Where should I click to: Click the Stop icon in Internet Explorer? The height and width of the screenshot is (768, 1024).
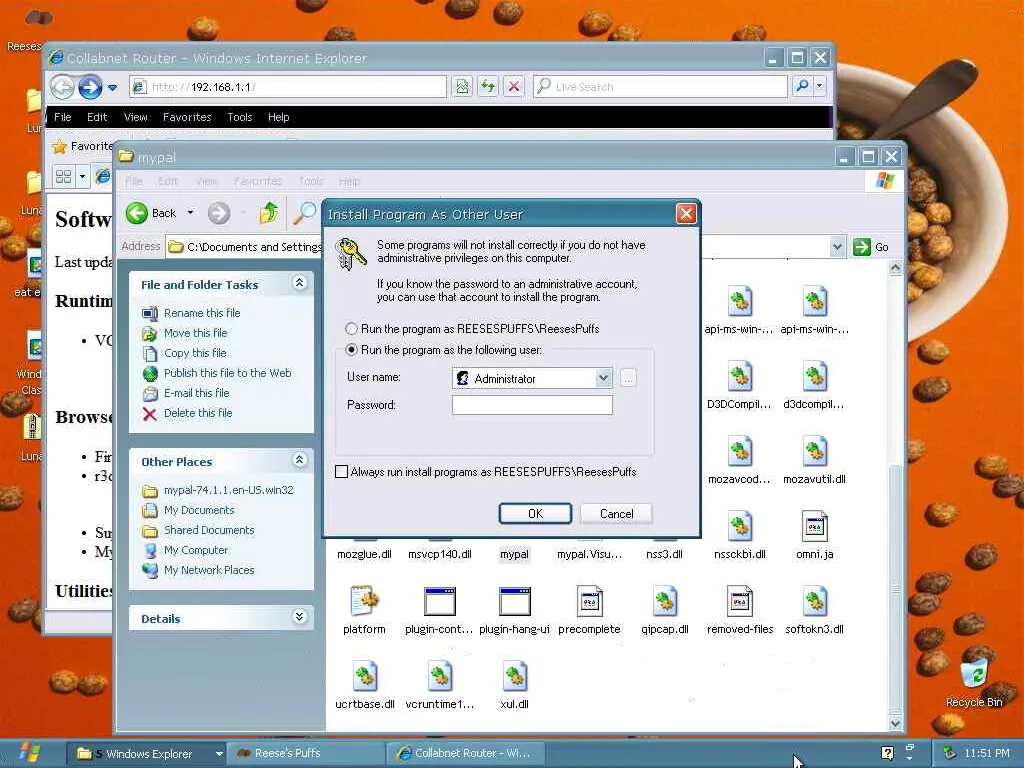pos(514,86)
